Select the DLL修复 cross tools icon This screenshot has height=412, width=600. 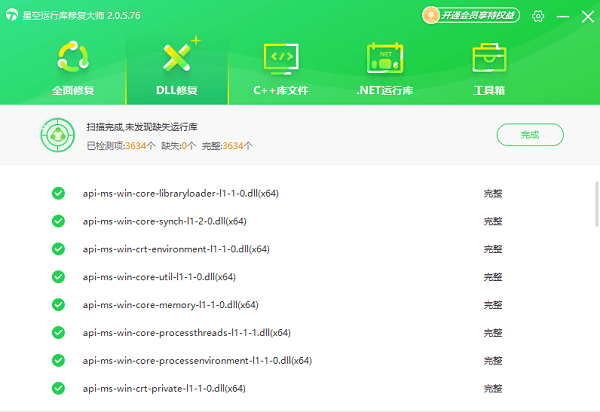(177, 57)
